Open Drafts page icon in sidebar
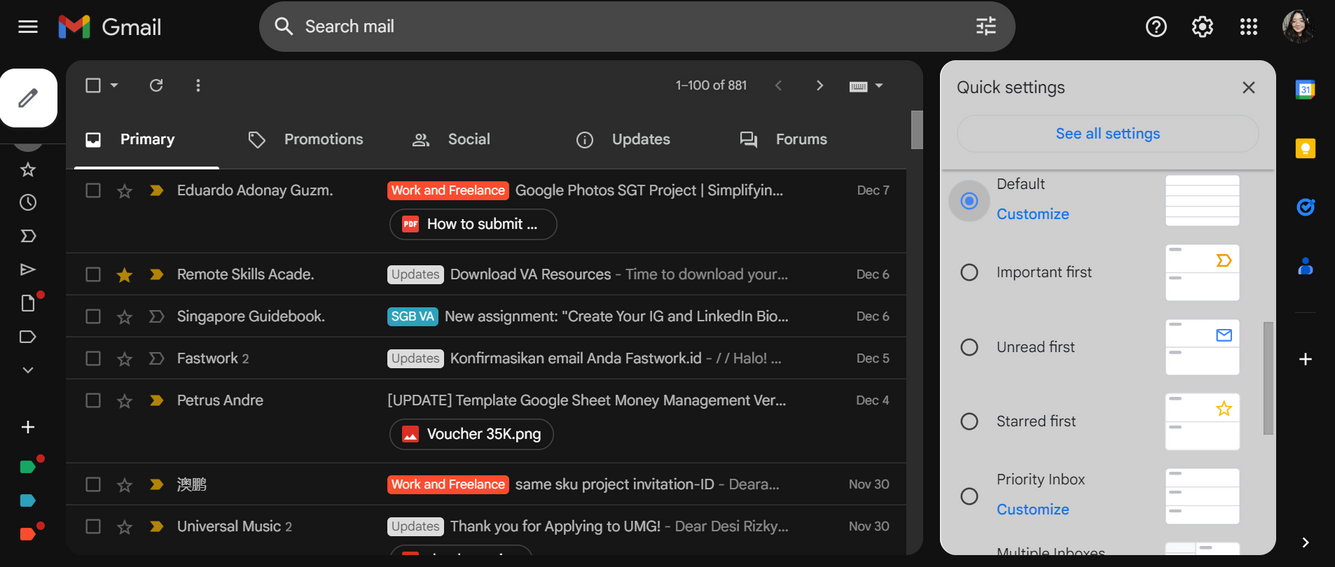This screenshot has height=567, width=1335. [28, 303]
